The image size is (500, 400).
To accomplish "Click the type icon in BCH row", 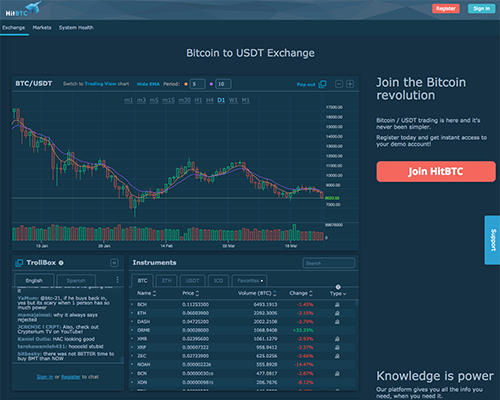I will [x=337, y=304].
